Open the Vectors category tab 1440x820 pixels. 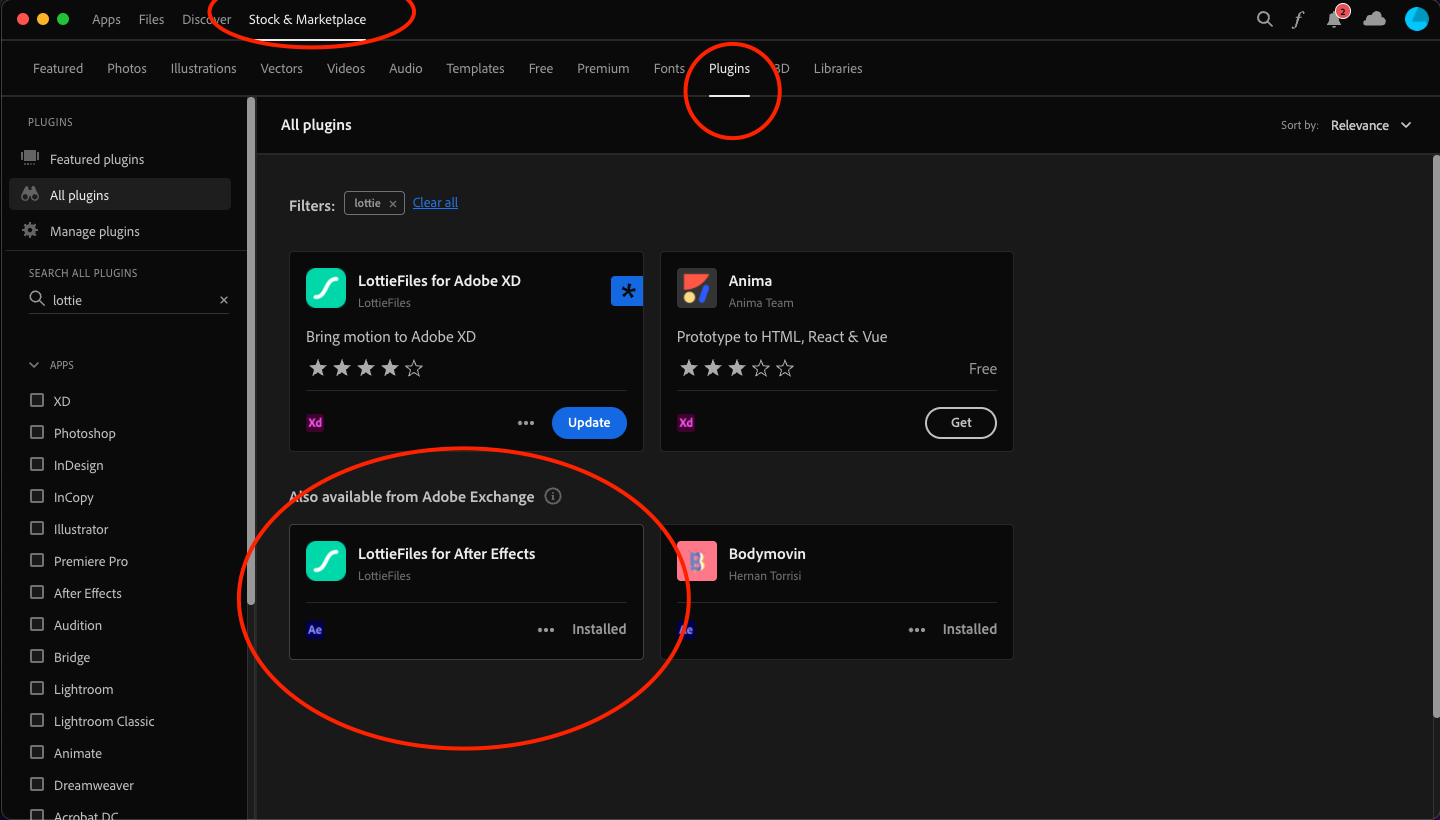point(282,68)
